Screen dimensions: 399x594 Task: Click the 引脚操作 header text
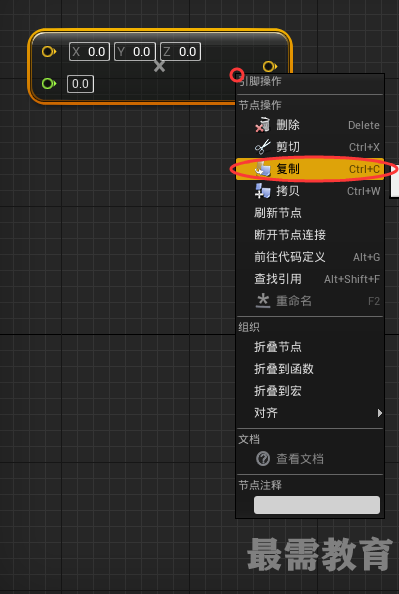[261, 81]
